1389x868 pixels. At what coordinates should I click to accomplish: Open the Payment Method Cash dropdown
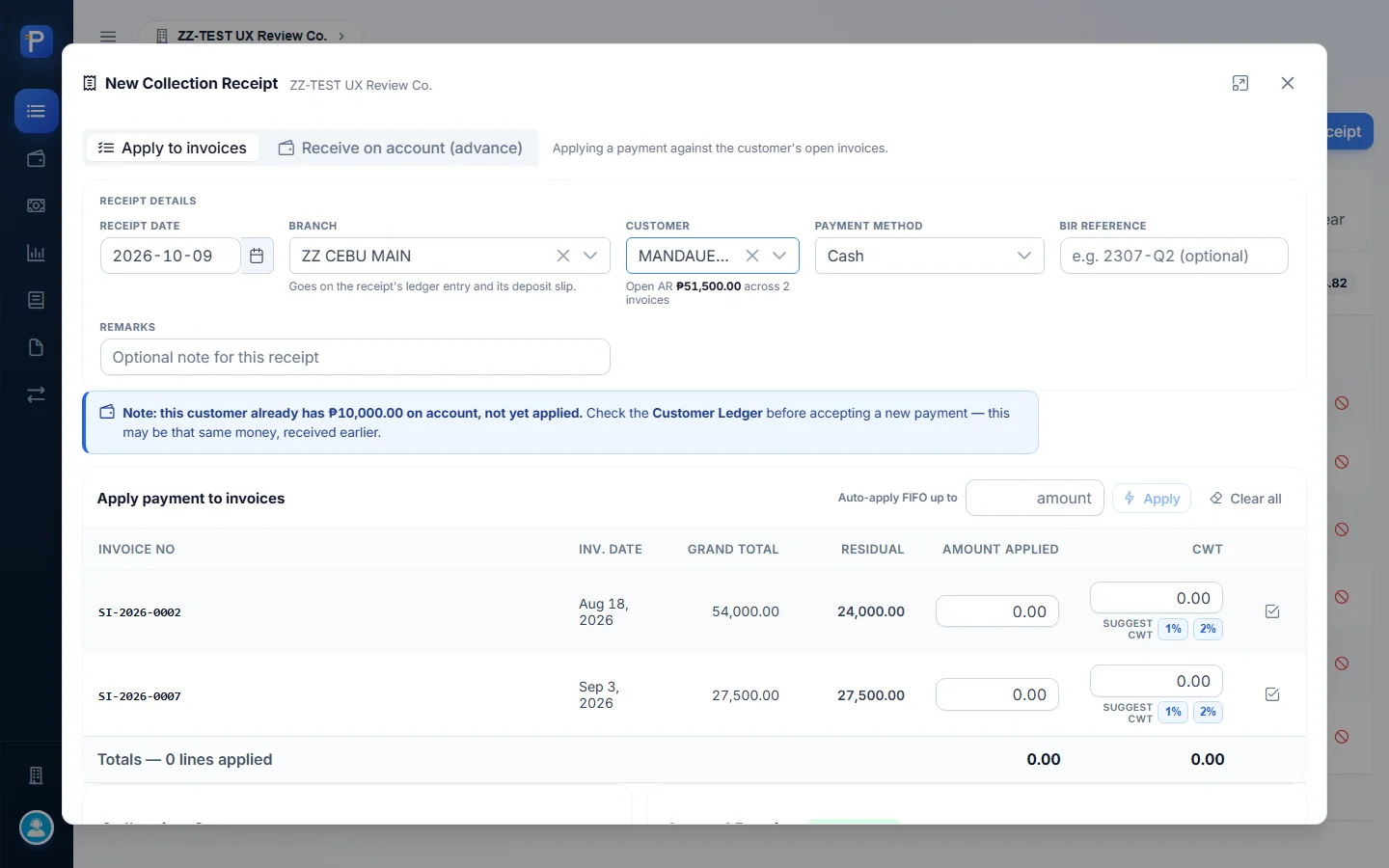[x=929, y=256]
